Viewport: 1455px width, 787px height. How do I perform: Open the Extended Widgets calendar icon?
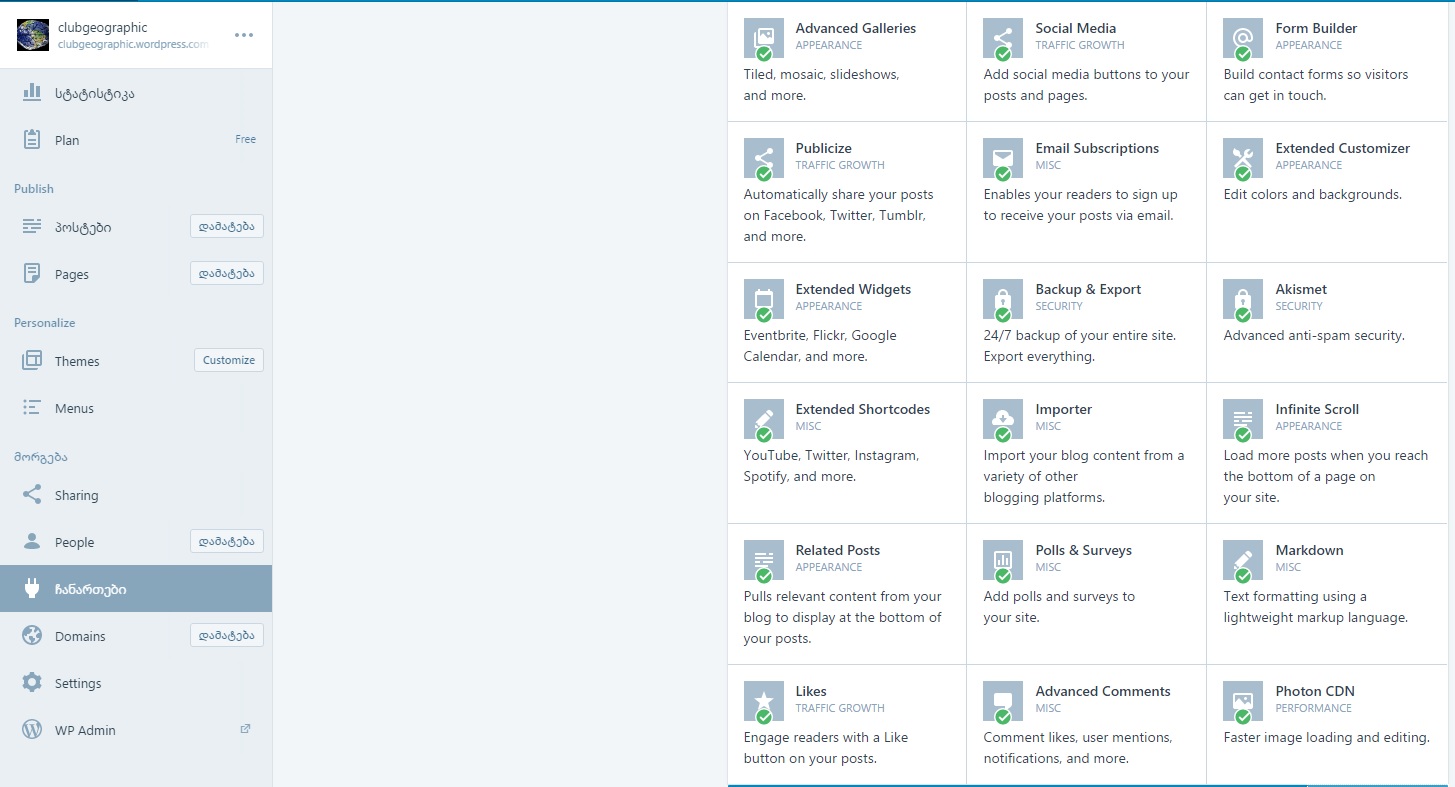tap(764, 299)
